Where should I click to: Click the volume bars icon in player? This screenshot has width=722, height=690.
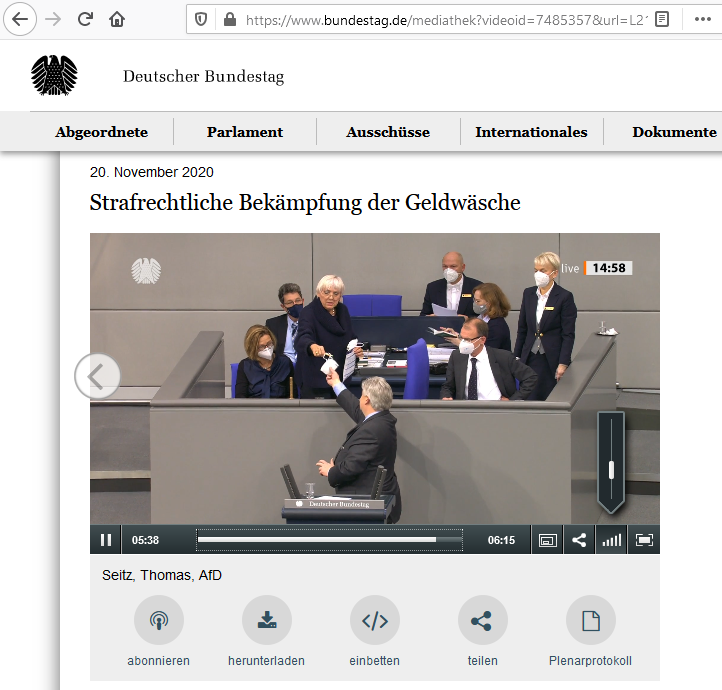coord(611,540)
